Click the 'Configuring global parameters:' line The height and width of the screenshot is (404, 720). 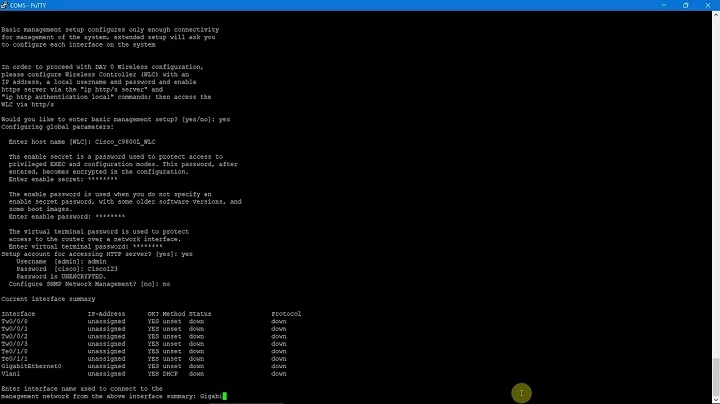click(57, 127)
